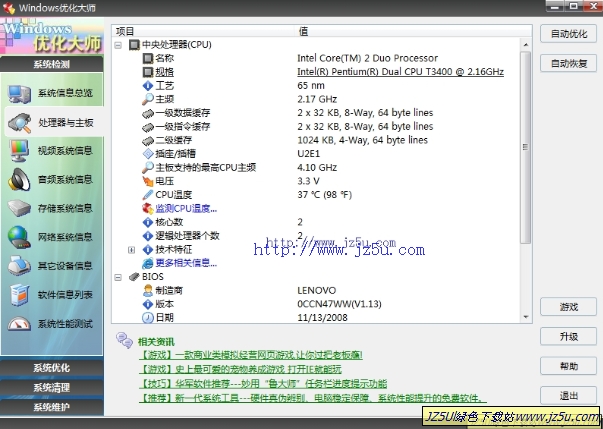Click the magnifier icon beside 主频
This screenshot has width=603, height=429.
(x=148, y=99)
